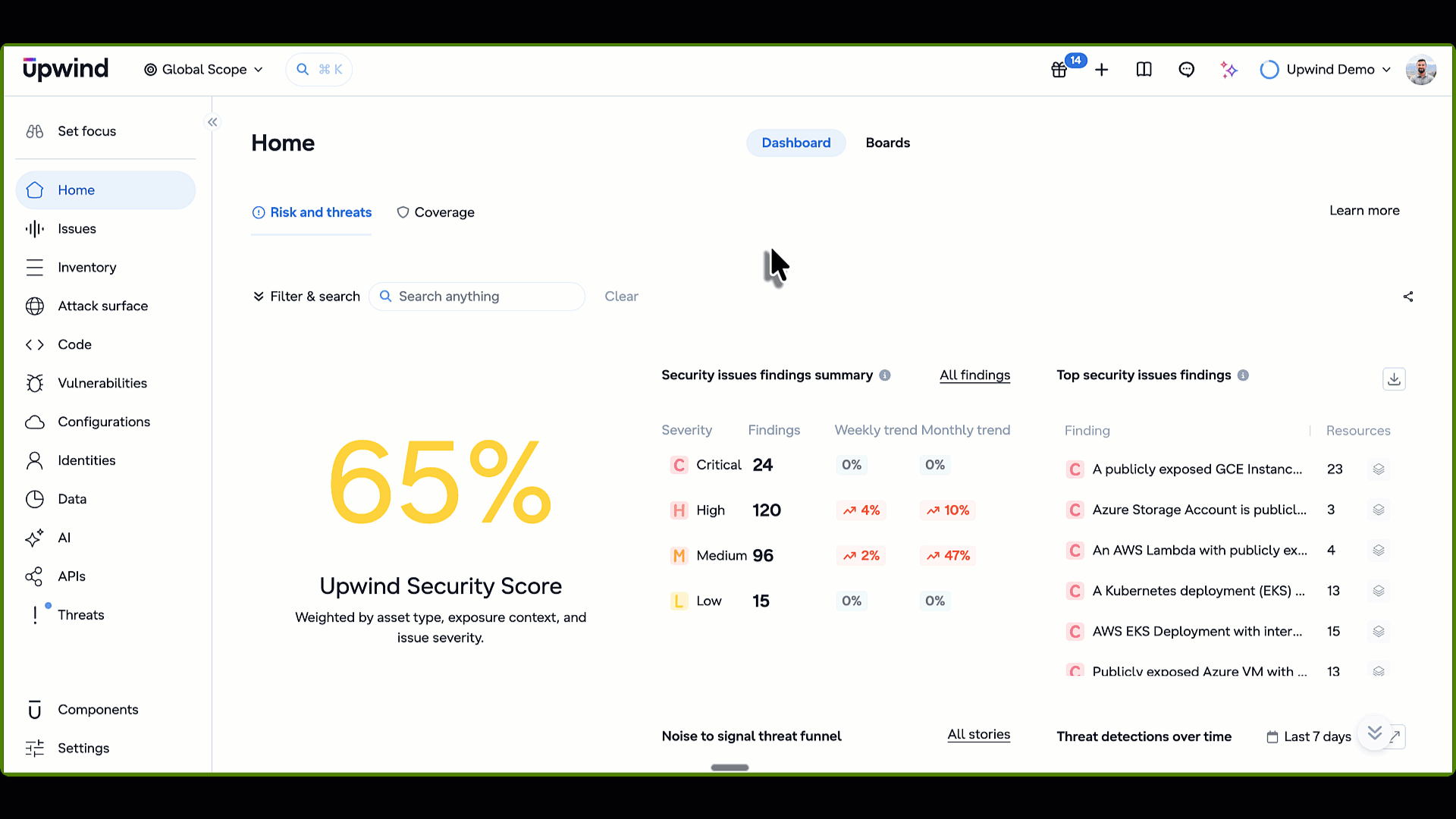Image resolution: width=1456 pixels, height=819 pixels.
Task: Open Inventory in sidebar
Action: [105, 268]
